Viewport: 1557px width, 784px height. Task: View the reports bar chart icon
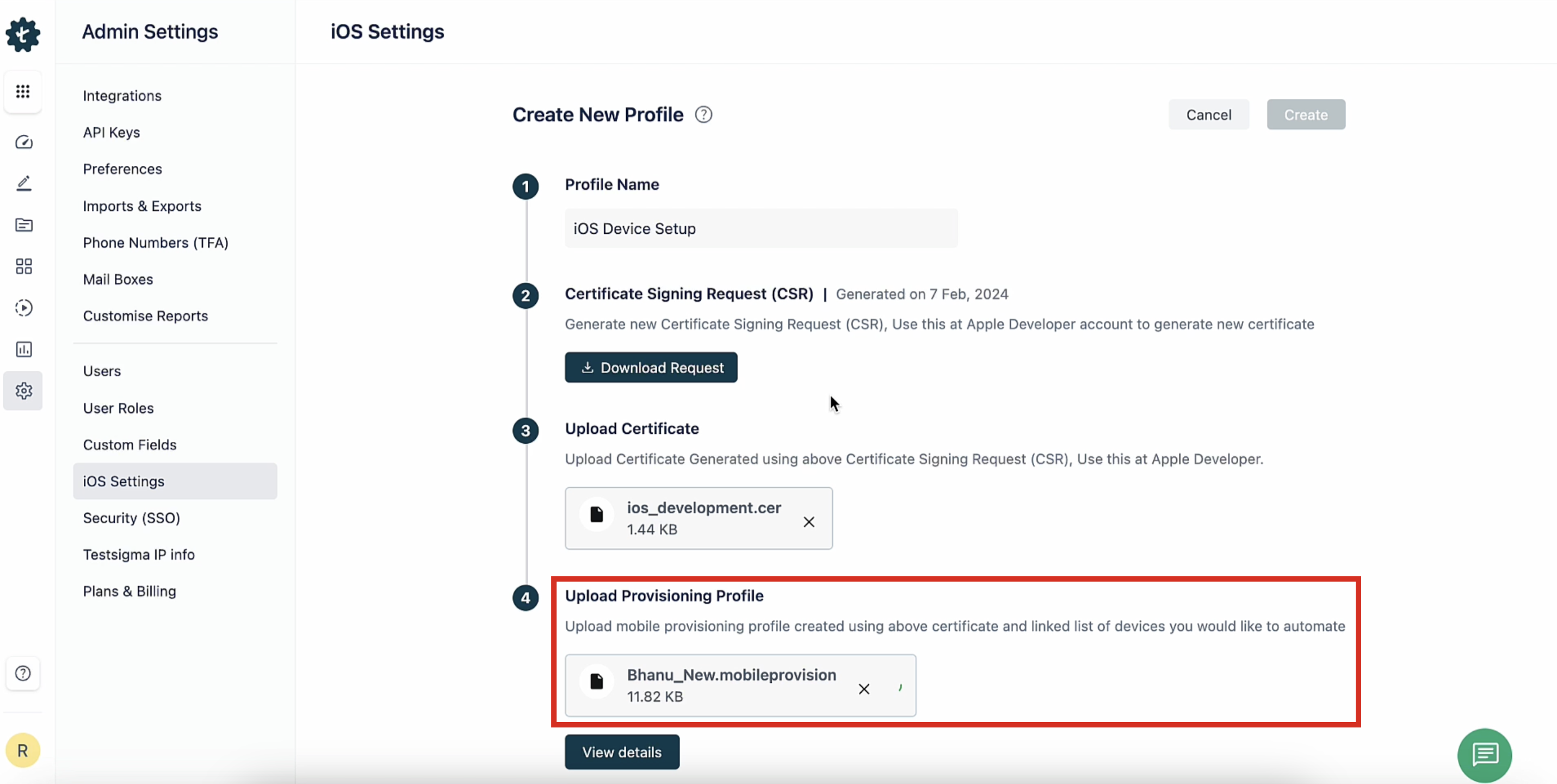point(23,349)
